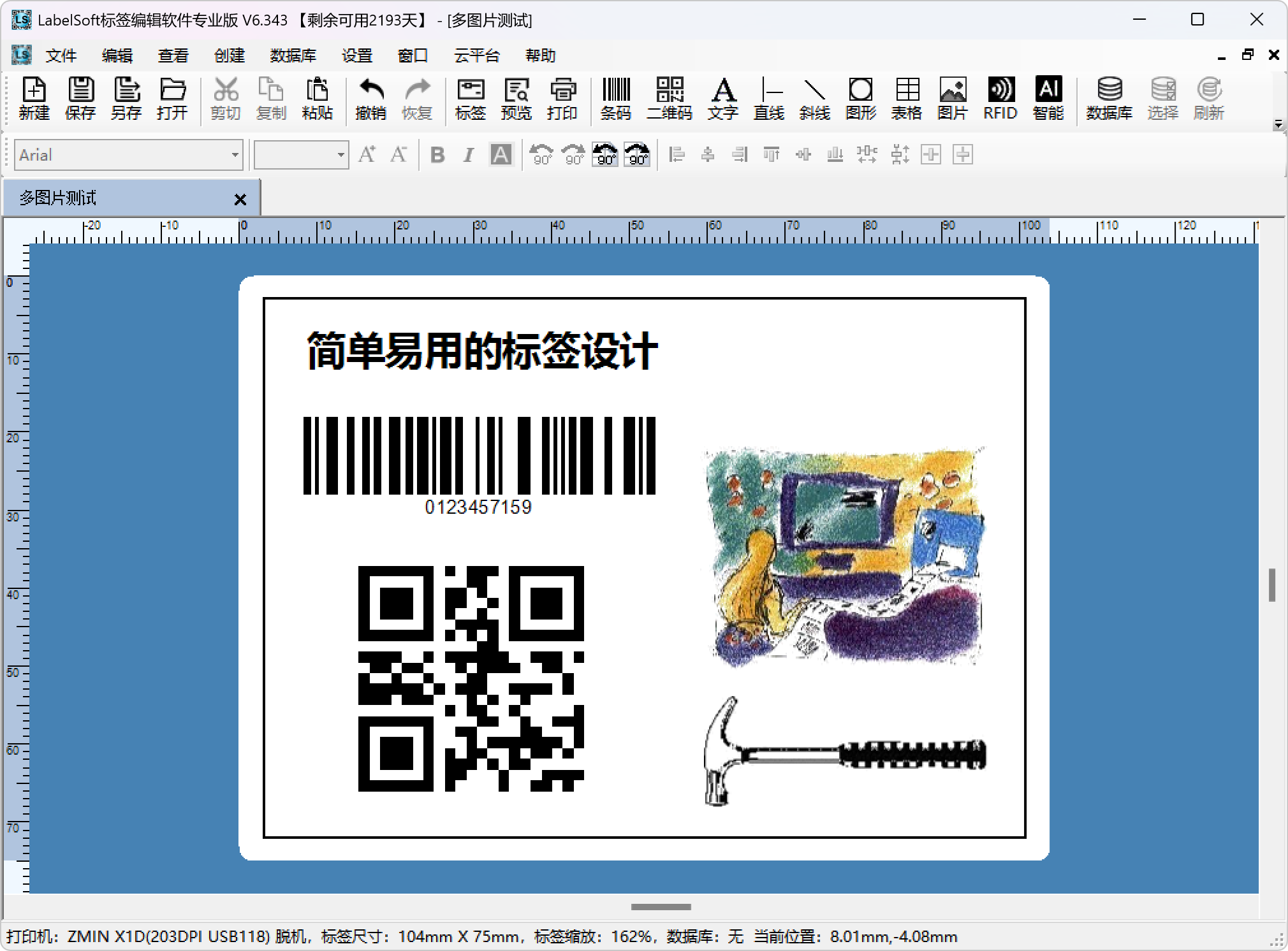
Task: Click the align left edges icon
Action: [677, 154]
